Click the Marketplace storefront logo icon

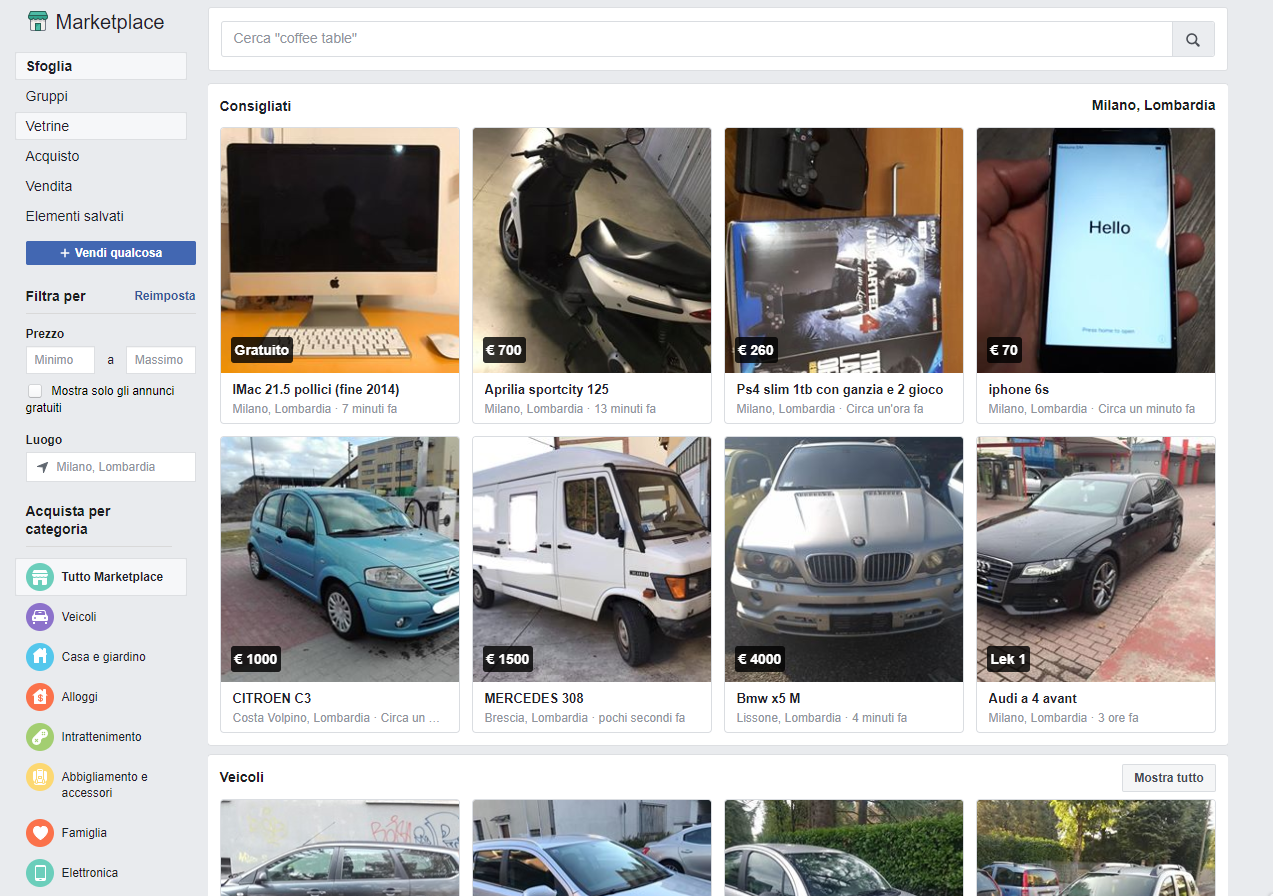38,22
